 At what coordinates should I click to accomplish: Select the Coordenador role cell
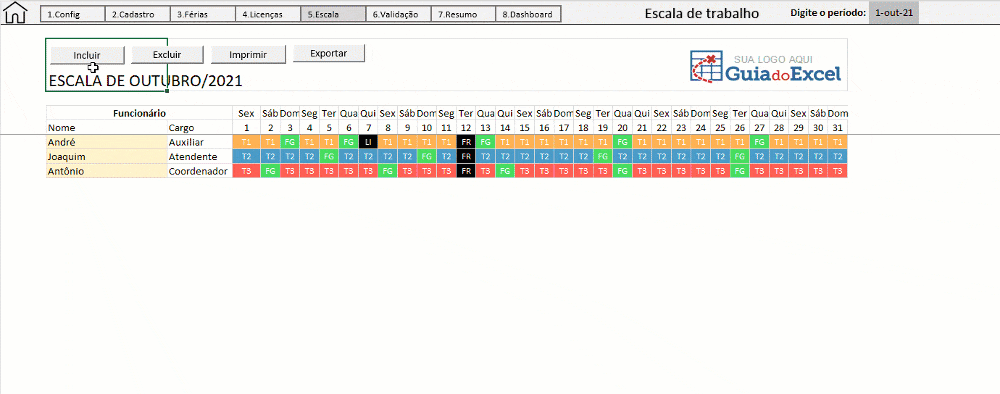click(200, 171)
